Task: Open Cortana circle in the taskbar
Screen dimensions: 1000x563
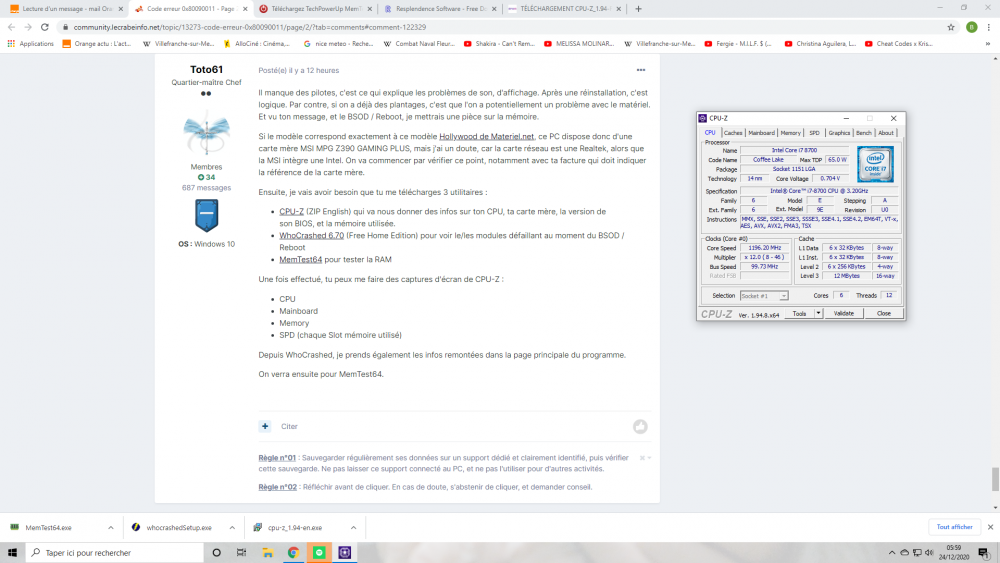Action: [x=216, y=552]
